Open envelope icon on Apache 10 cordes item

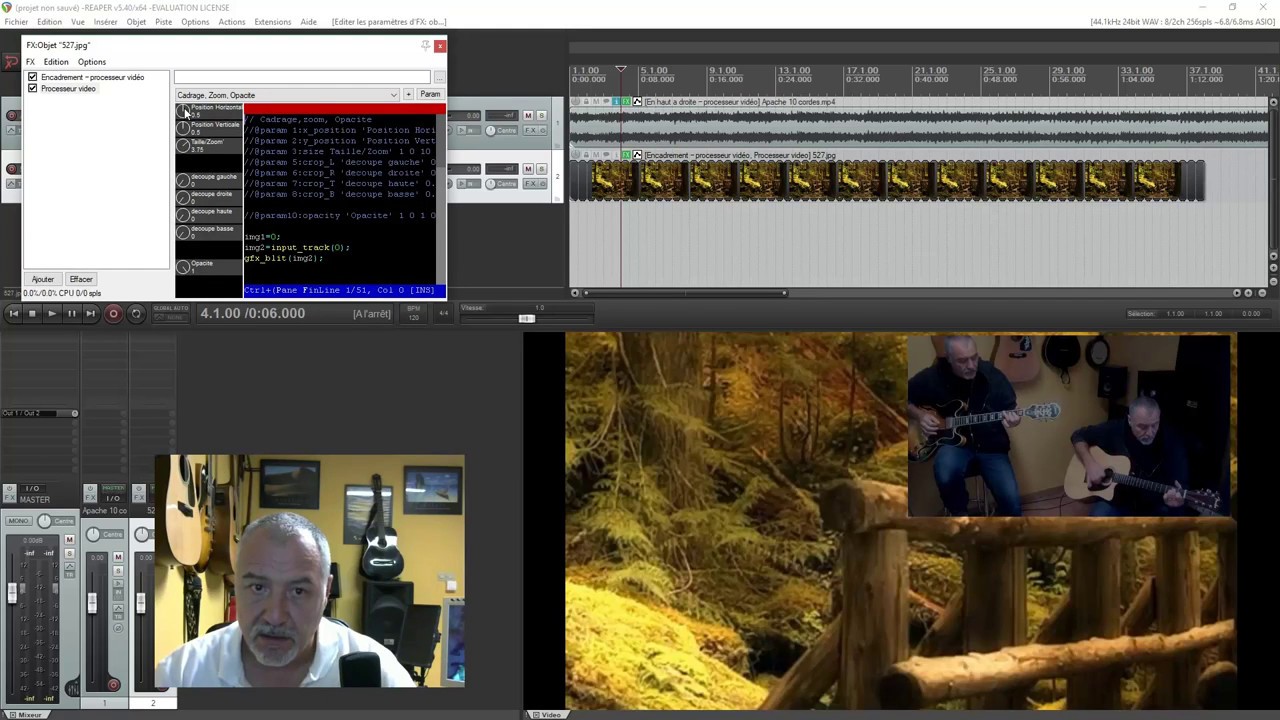[x=638, y=102]
